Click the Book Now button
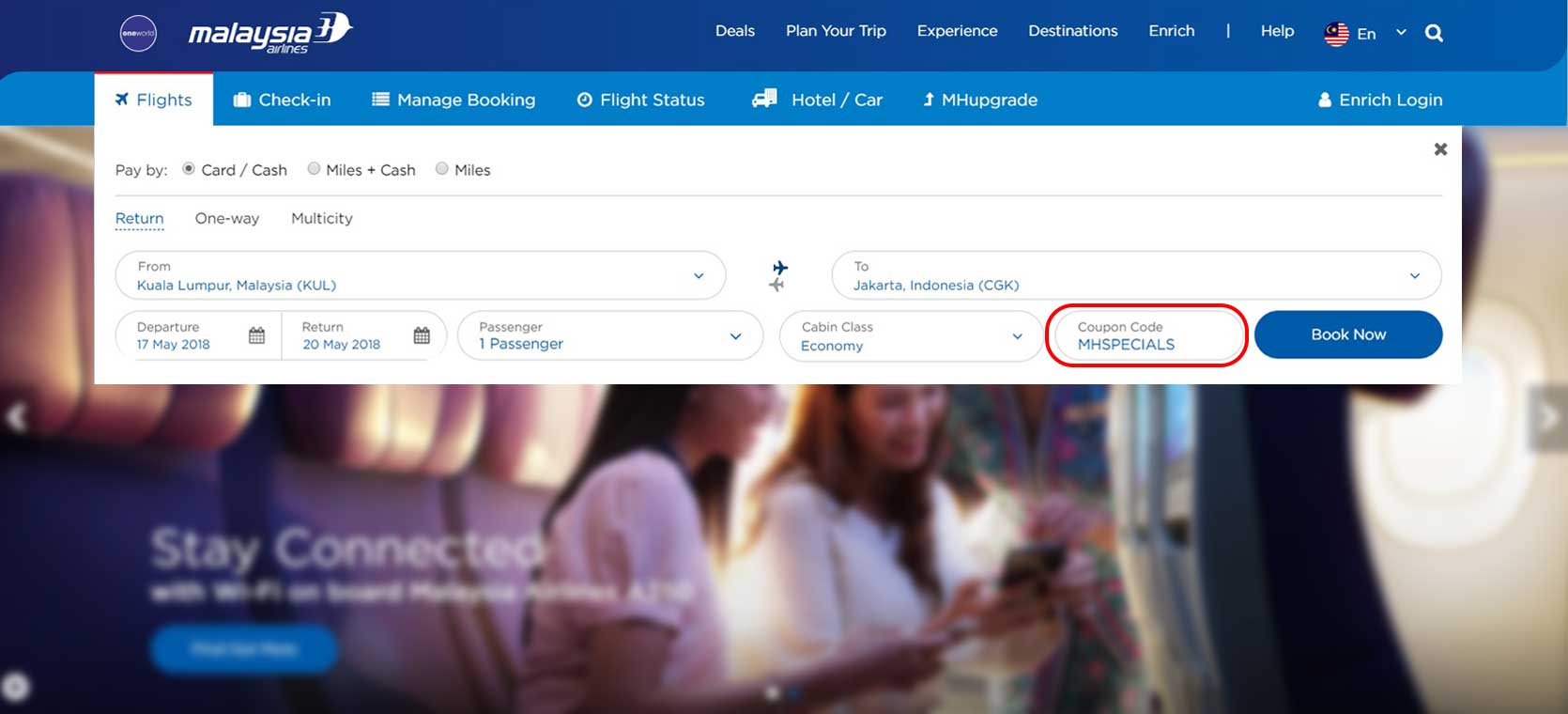This screenshot has width=1568, height=714. click(1348, 334)
